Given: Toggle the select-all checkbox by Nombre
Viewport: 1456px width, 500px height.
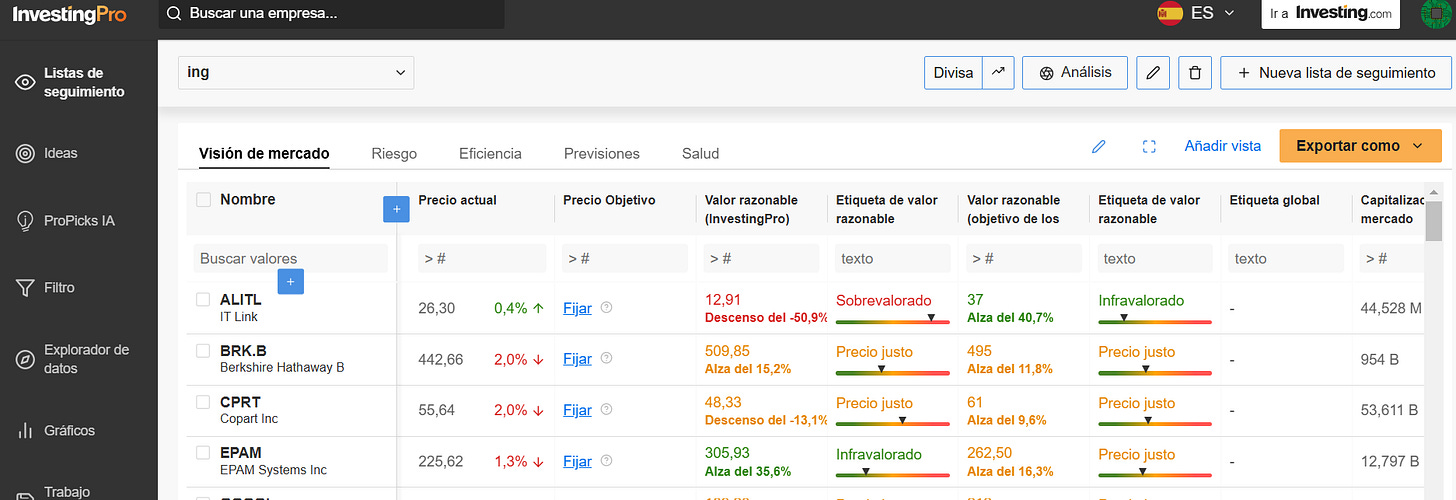Looking at the screenshot, I should coord(203,200).
